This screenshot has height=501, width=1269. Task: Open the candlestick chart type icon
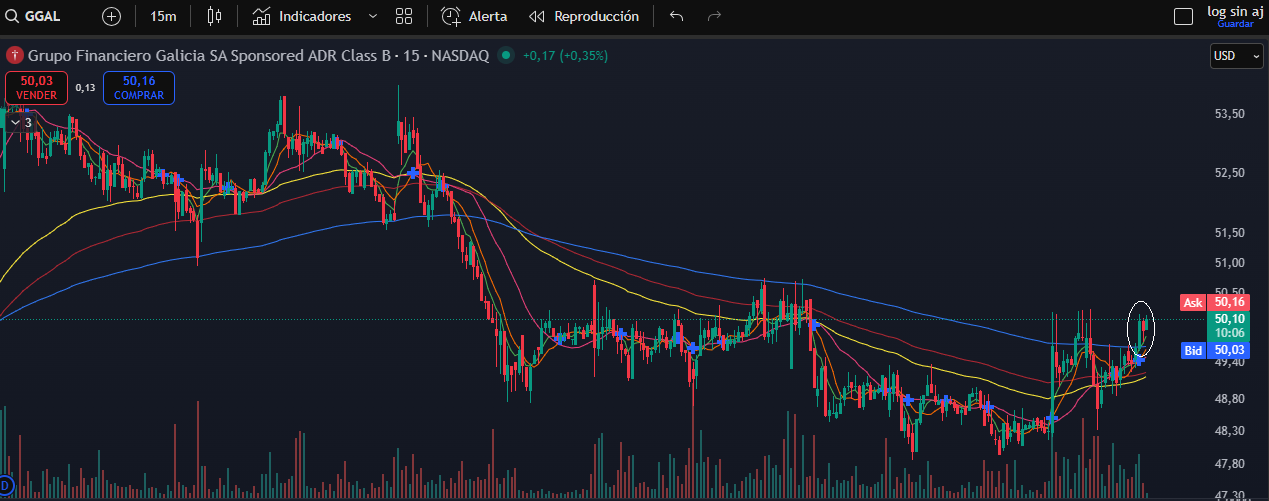(214, 17)
